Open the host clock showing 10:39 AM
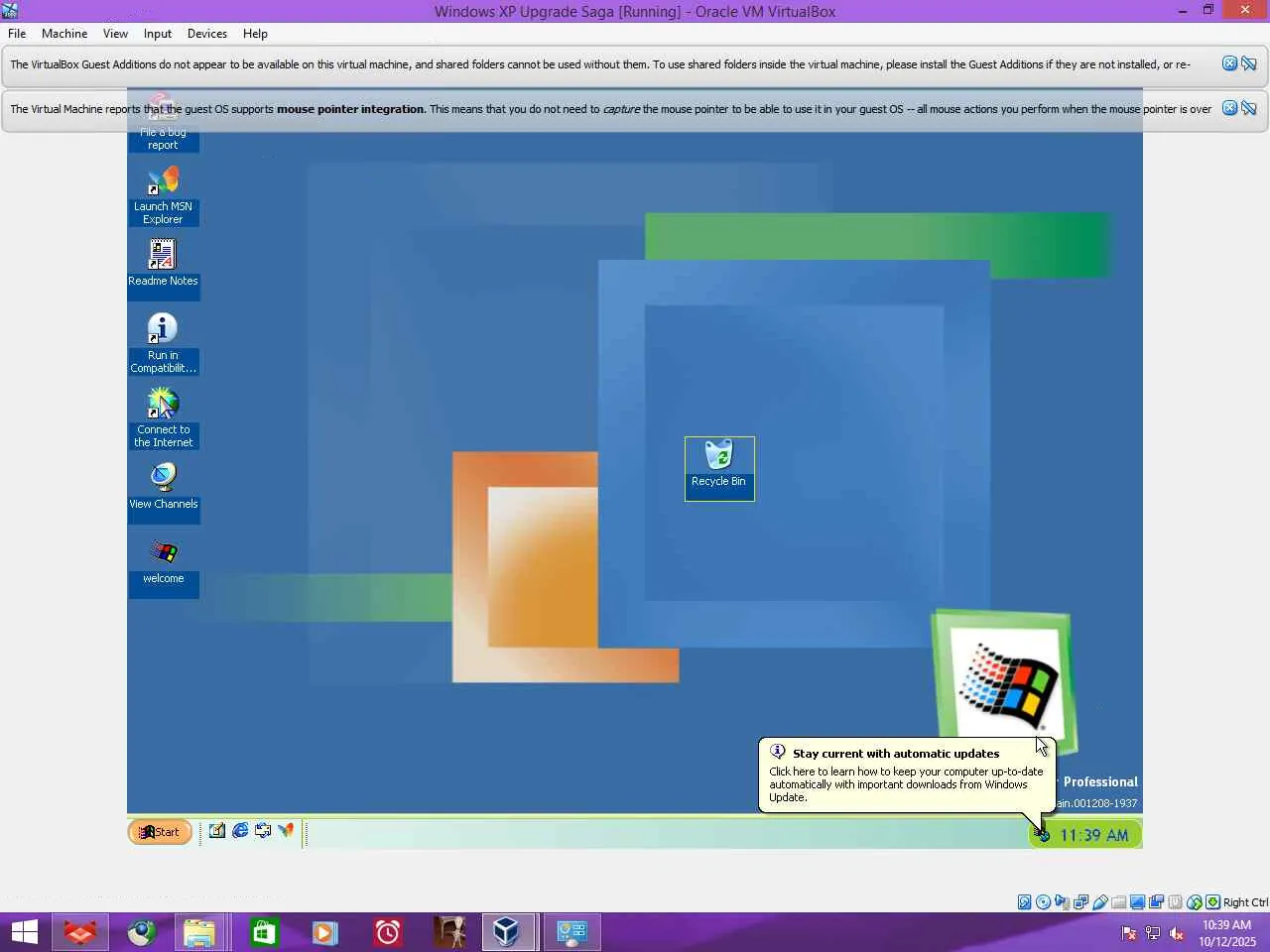Screen dimensions: 1270x952 tap(1227, 932)
